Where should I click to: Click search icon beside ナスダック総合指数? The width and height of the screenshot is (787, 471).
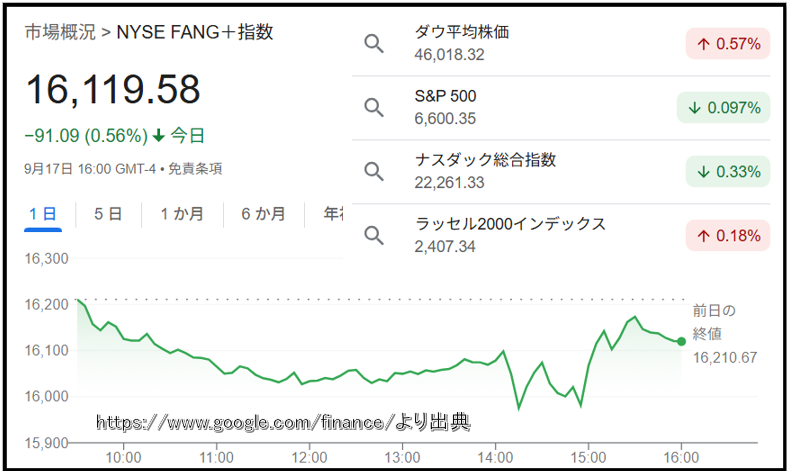click(374, 172)
